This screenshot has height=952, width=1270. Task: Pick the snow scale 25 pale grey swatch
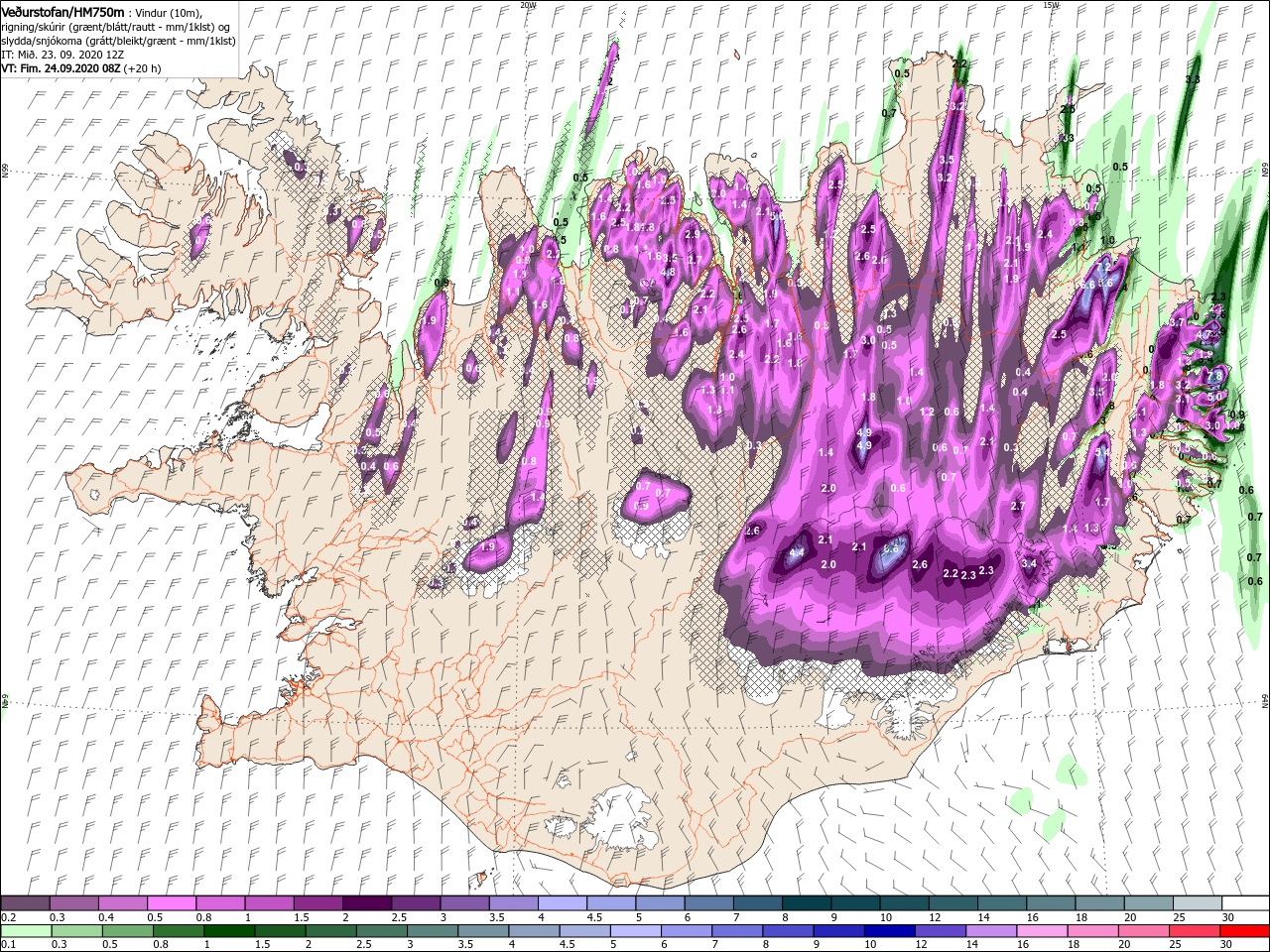1197,902
